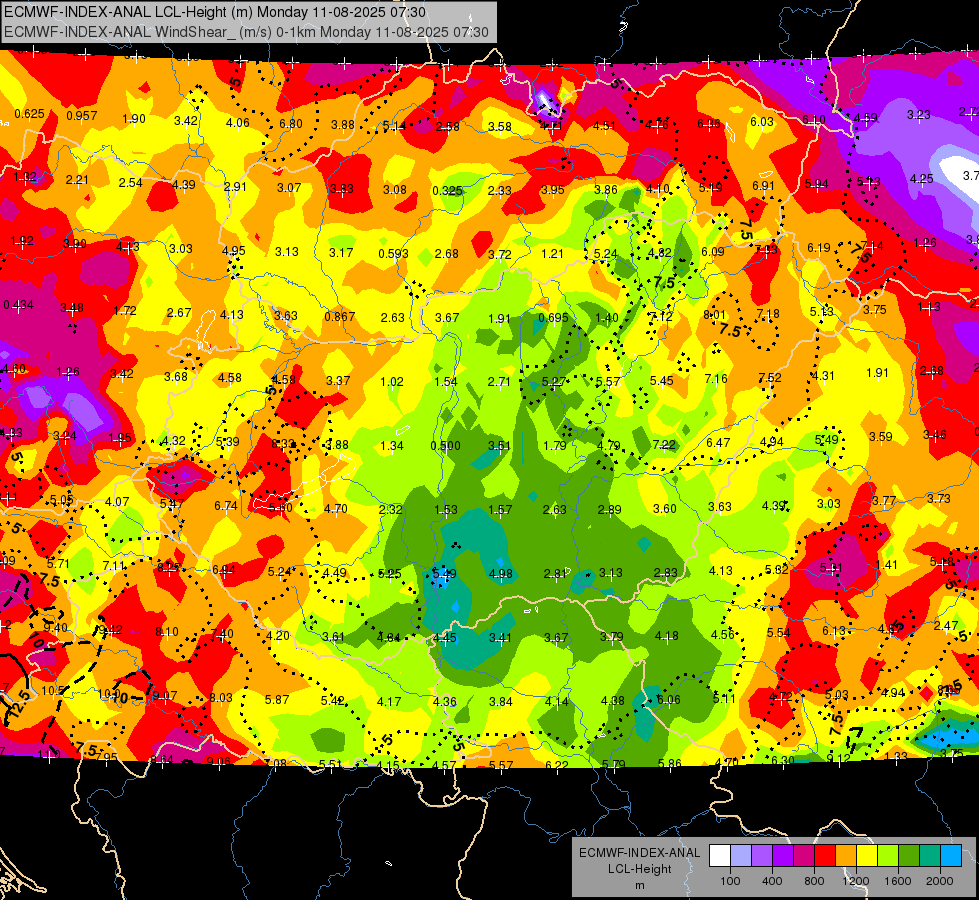Click the legend scale value "100"

[x=730, y=881]
